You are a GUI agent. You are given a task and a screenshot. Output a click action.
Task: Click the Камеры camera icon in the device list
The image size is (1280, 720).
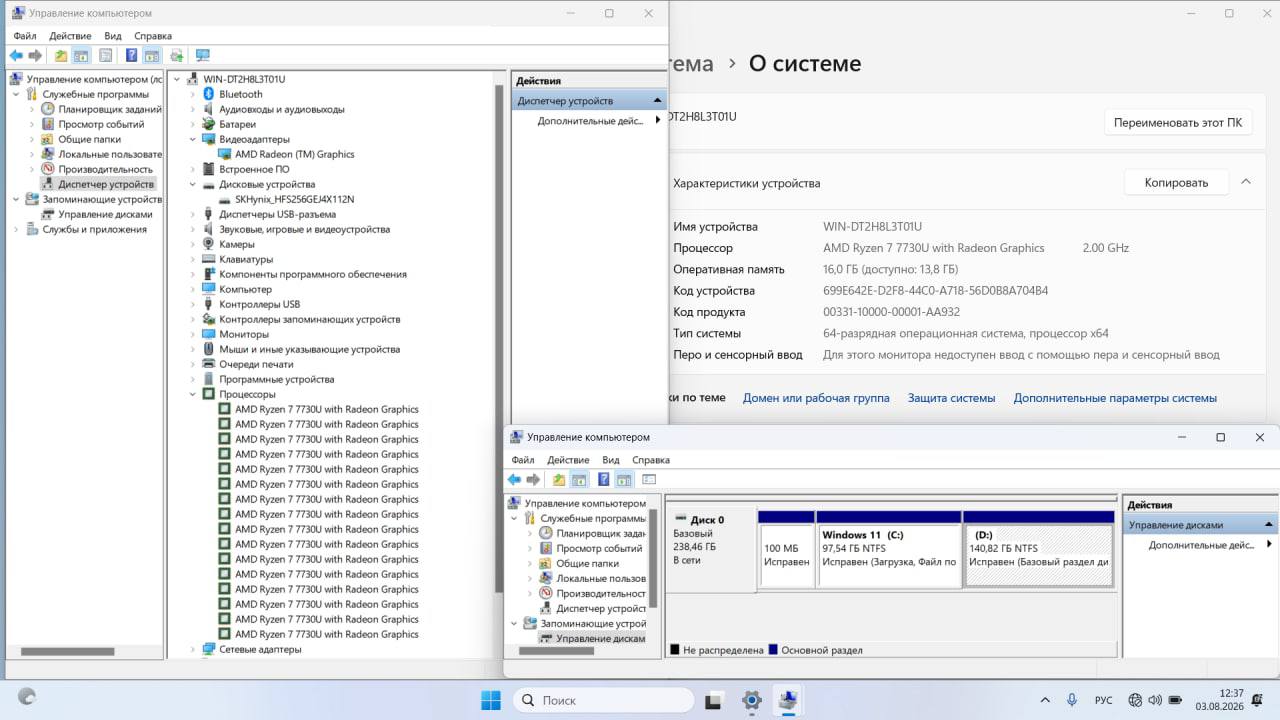pyautogui.click(x=209, y=244)
